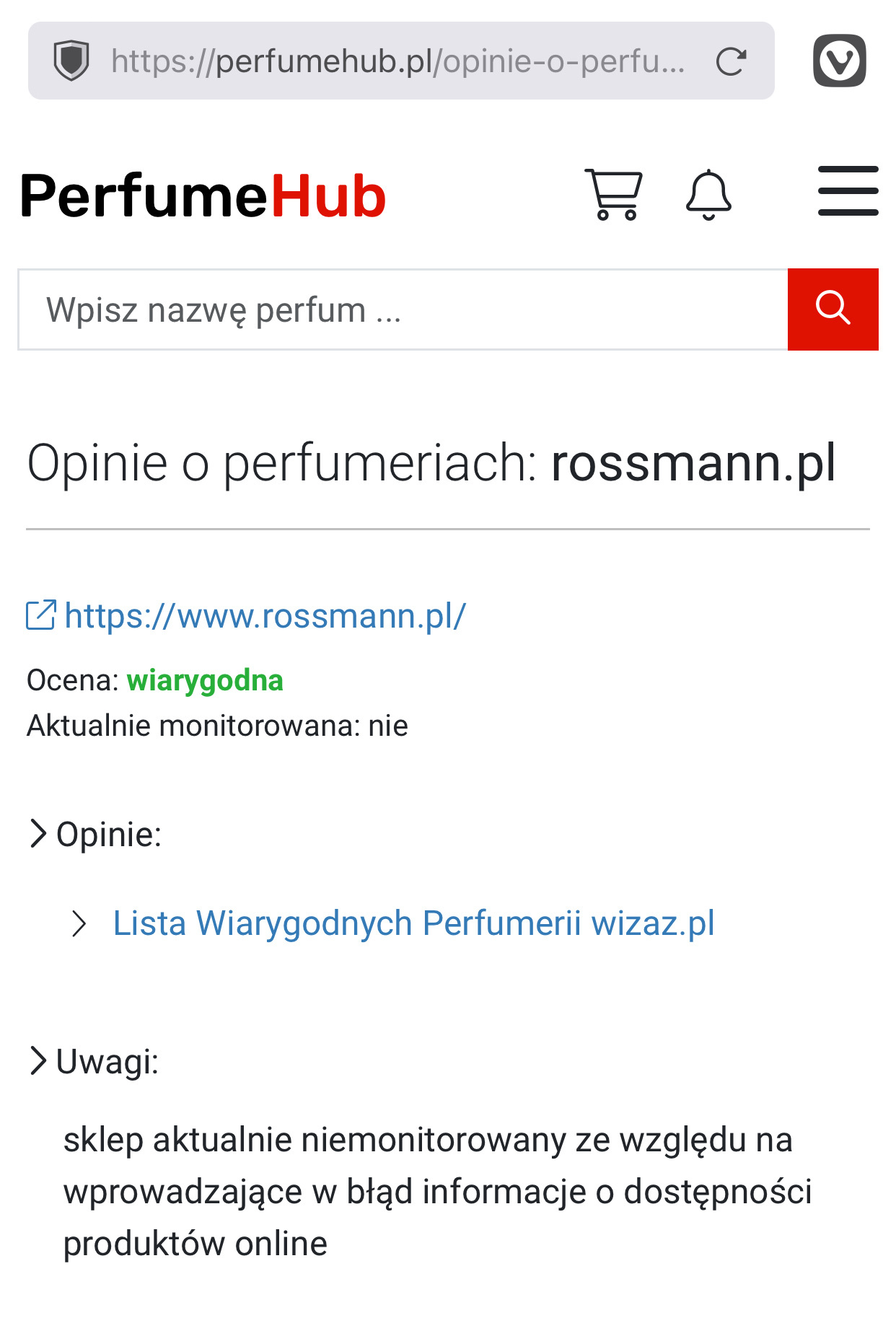This screenshot has width=896, height=1336.
Task: Click the red search magnifier button
Action: coord(833,309)
